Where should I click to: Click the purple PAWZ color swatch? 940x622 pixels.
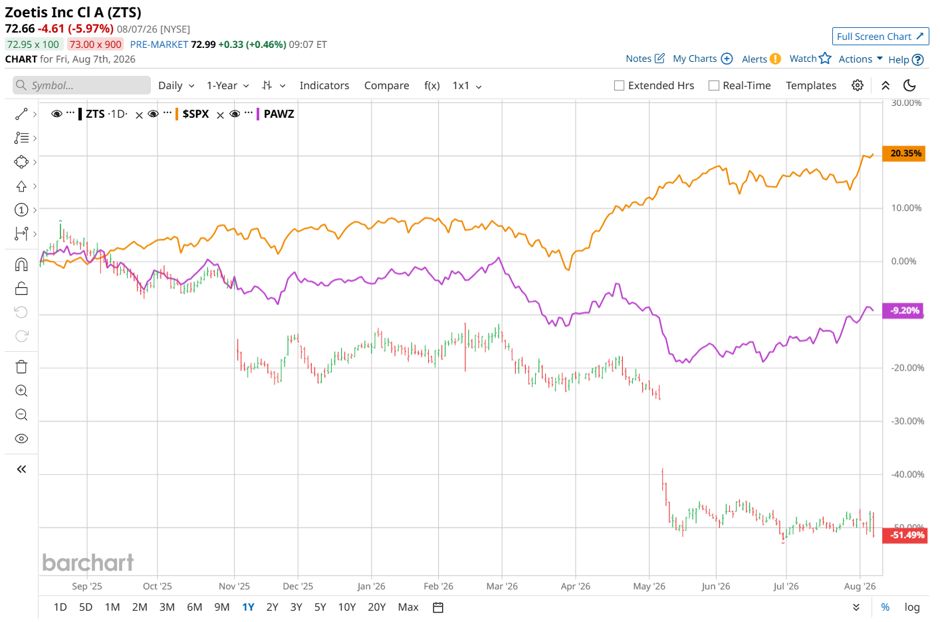tap(258, 114)
